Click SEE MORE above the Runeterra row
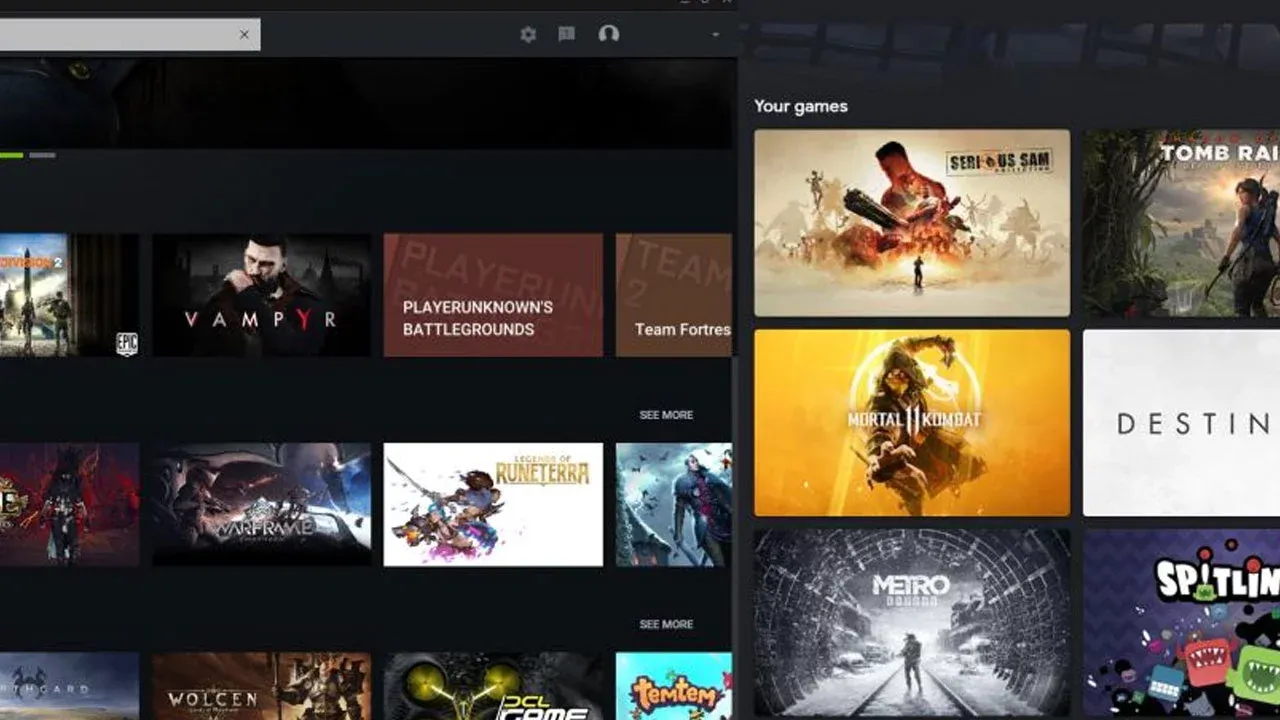Viewport: 1280px width, 720px height. click(666, 415)
